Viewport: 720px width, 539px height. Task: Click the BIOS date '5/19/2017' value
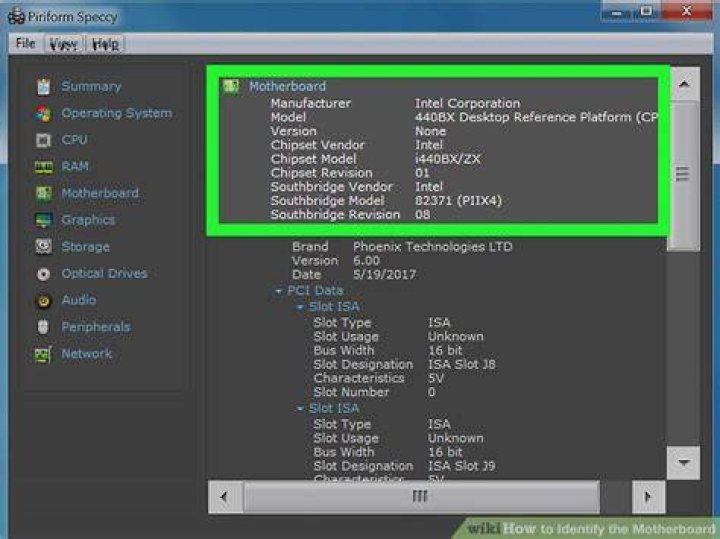384,275
